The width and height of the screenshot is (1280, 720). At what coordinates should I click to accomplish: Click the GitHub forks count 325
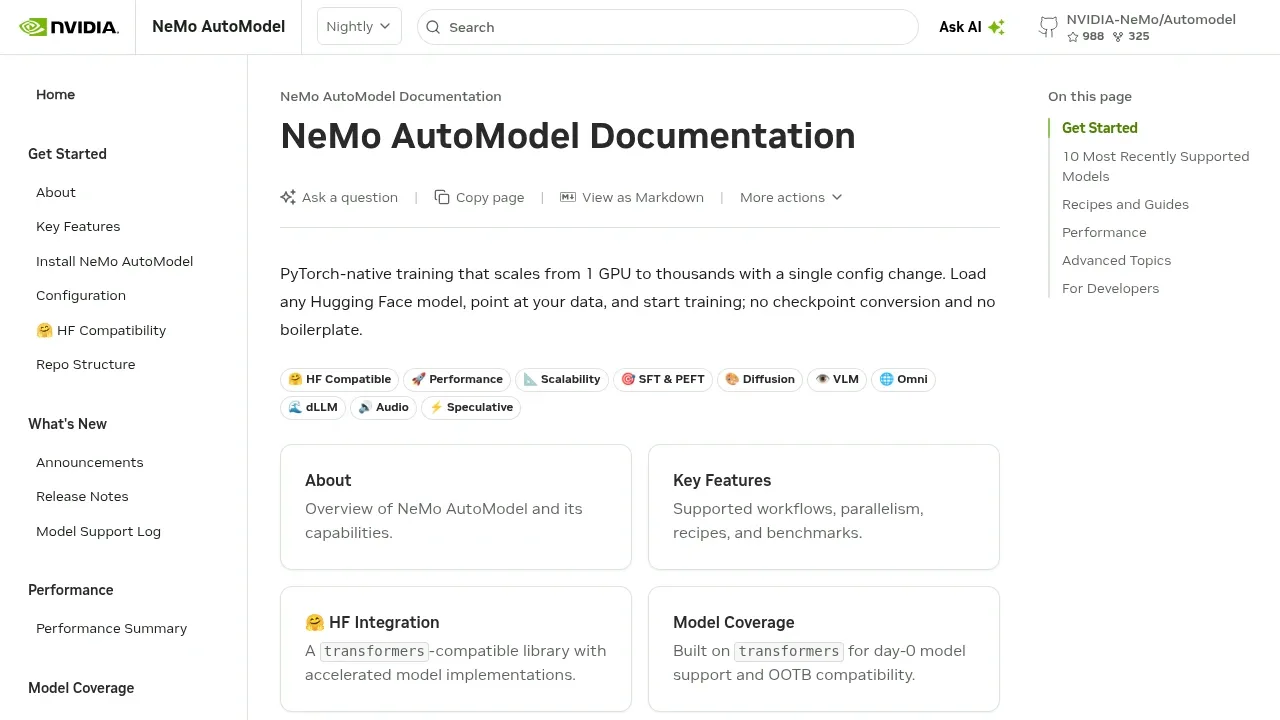(1131, 36)
